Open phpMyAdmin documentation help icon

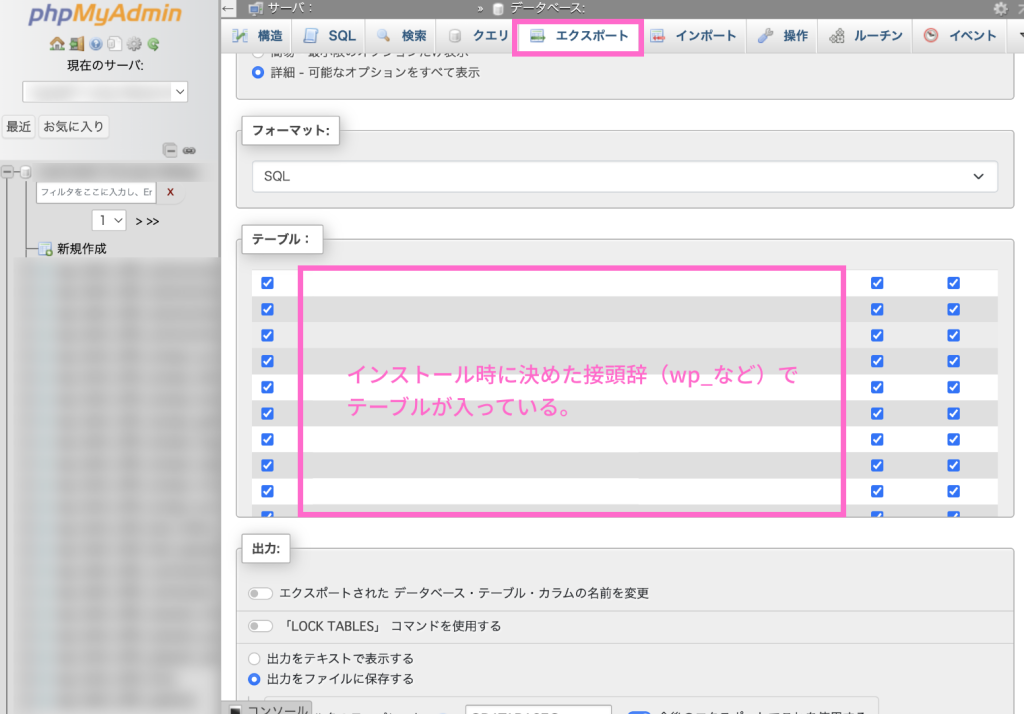pyautogui.click(x=96, y=44)
